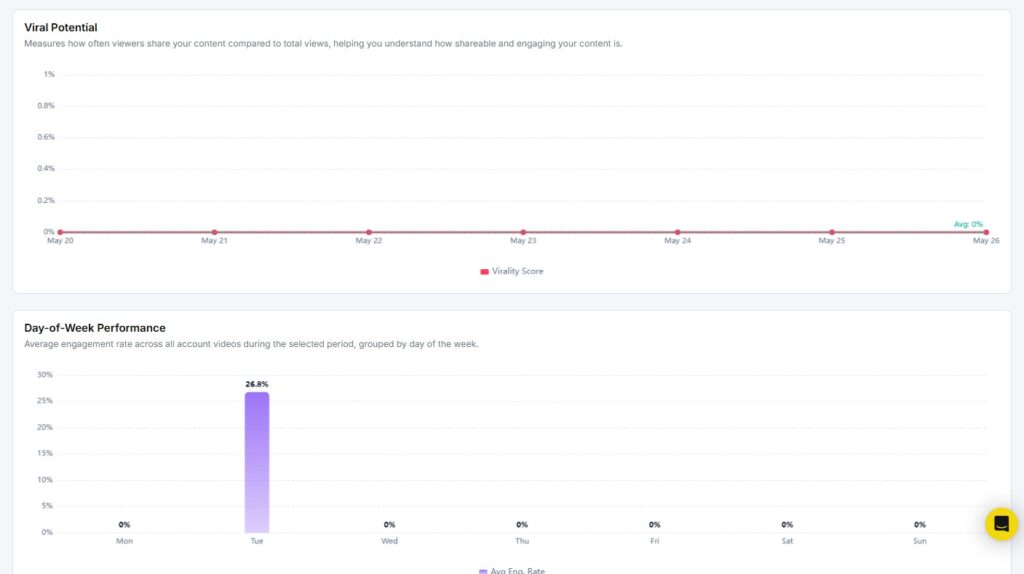Click the 0.2% y-axis label
This screenshot has height=574, width=1024.
pyautogui.click(x=46, y=200)
